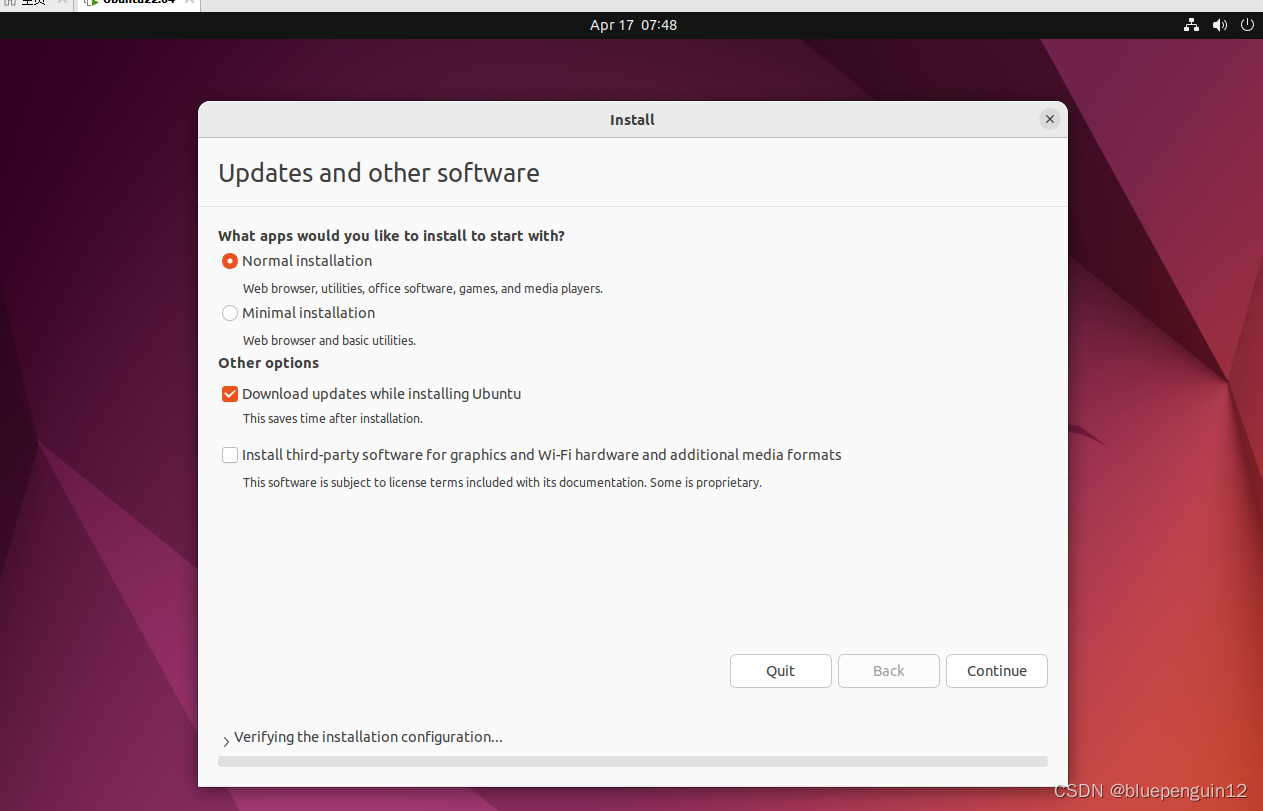Open the network status icon

tap(1190, 25)
